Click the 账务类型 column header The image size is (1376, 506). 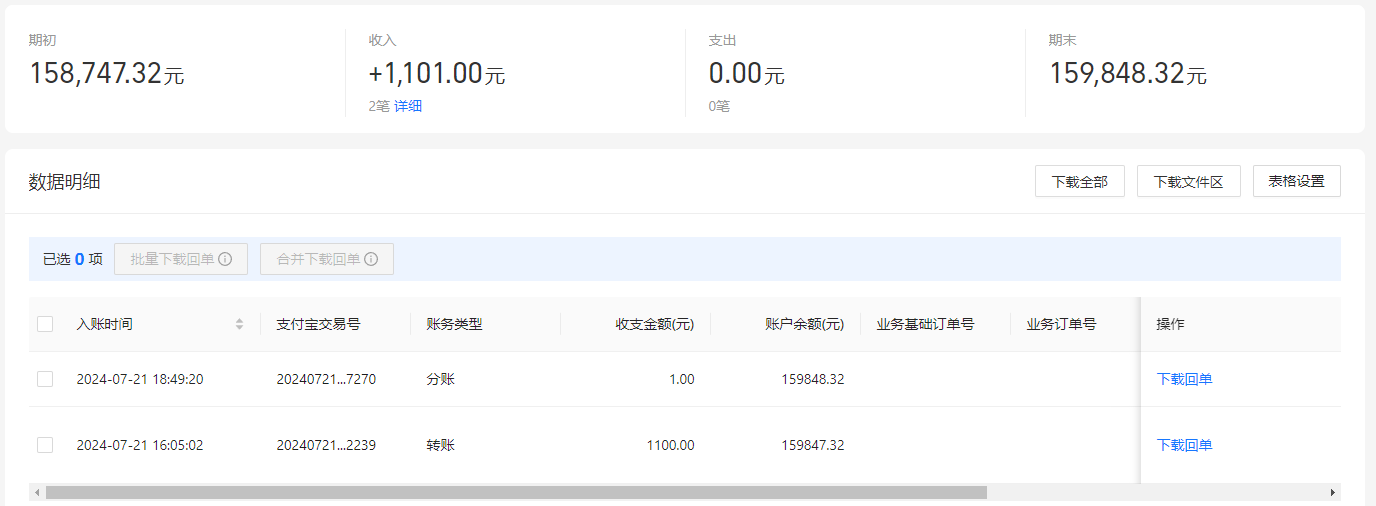(454, 324)
